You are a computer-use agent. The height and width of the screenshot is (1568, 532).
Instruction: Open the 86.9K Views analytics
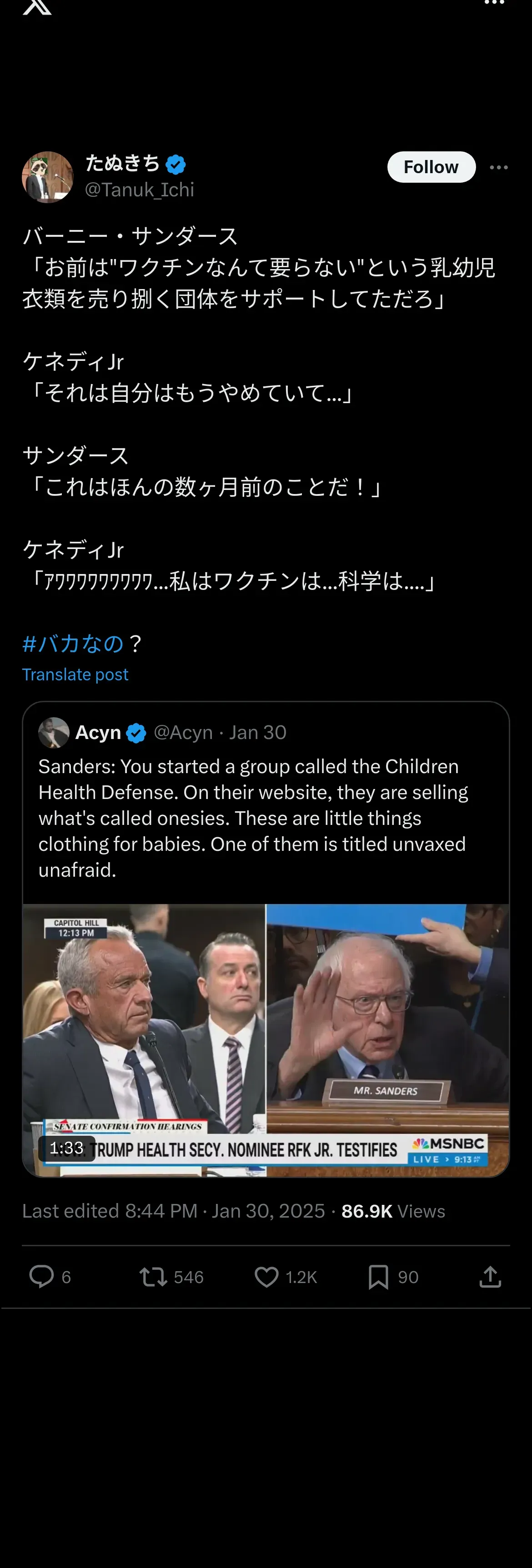click(393, 1211)
